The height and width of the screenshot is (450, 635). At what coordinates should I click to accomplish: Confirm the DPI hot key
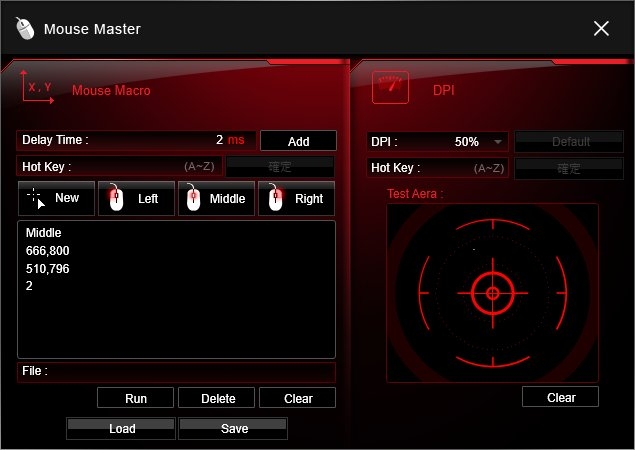tap(569, 168)
